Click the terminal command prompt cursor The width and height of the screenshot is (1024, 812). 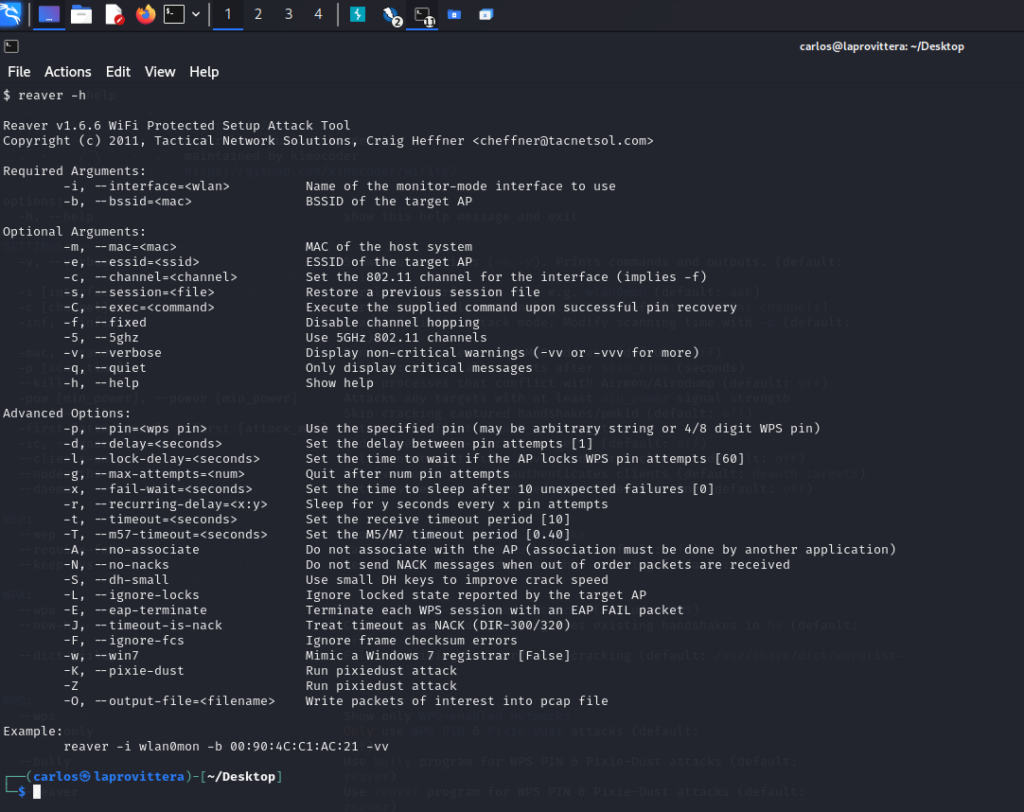37,791
